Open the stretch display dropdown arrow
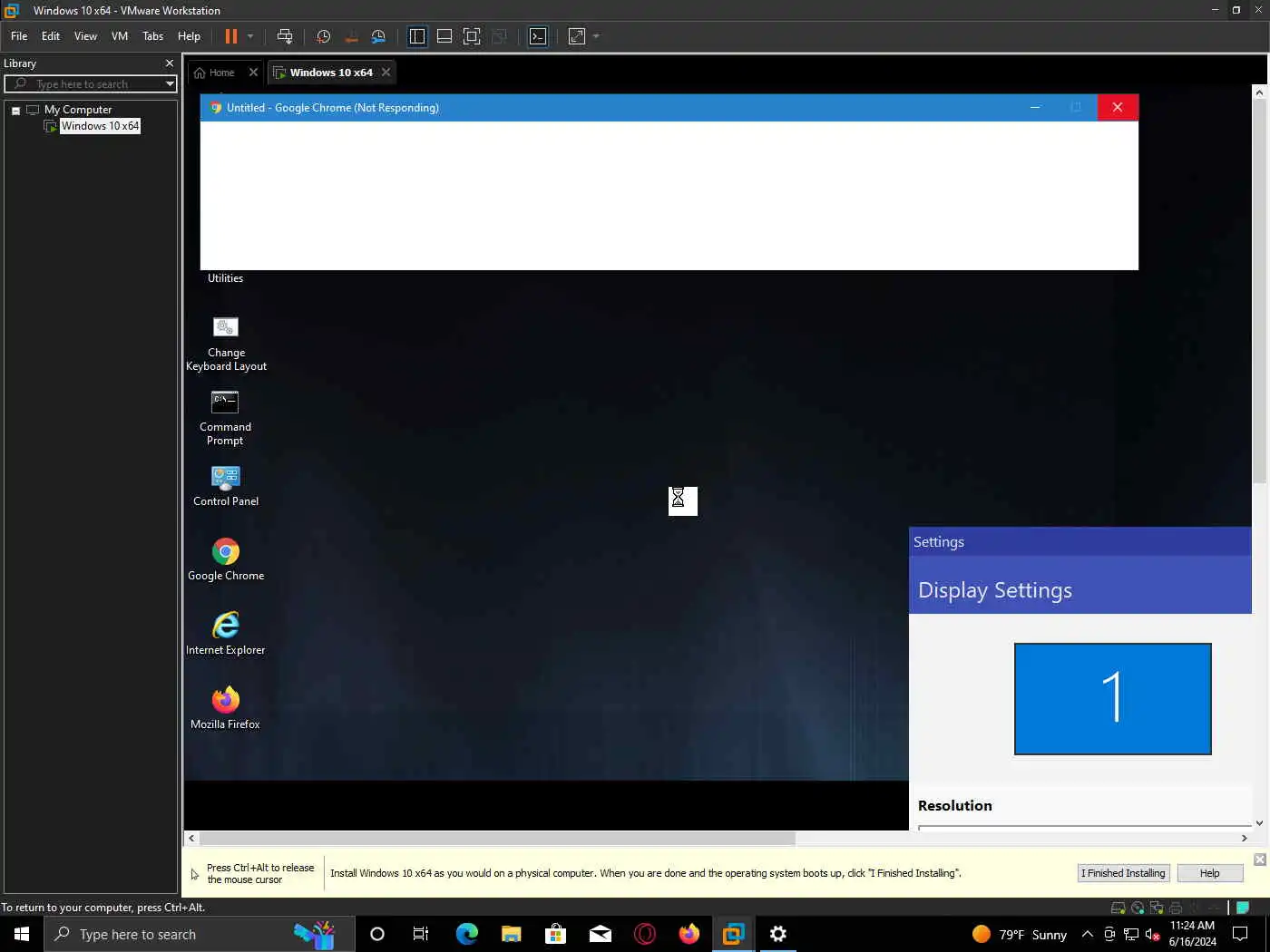1270x952 pixels. [596, 36]
